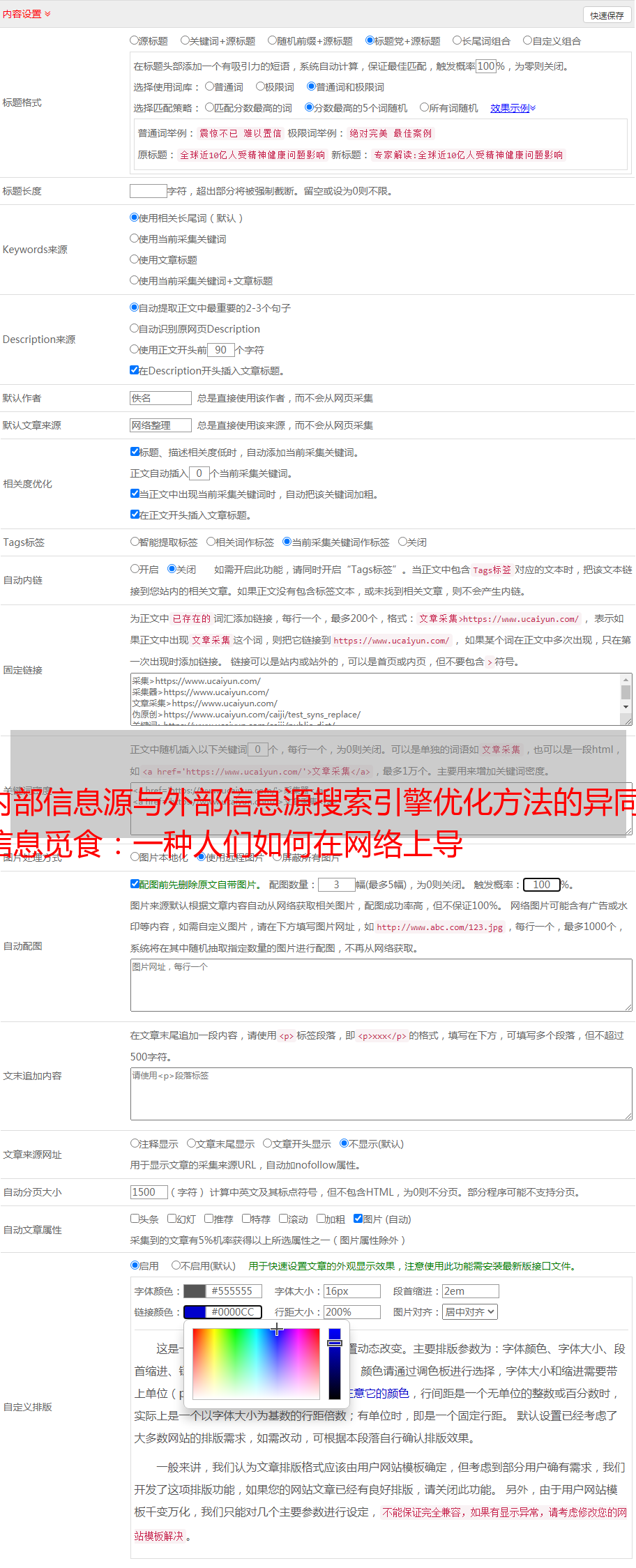Image resolution: width=636 pixels, height=1568 pixels.
Task: Adjust the blue brightness slider strip
Action: tap(335, 1364)
